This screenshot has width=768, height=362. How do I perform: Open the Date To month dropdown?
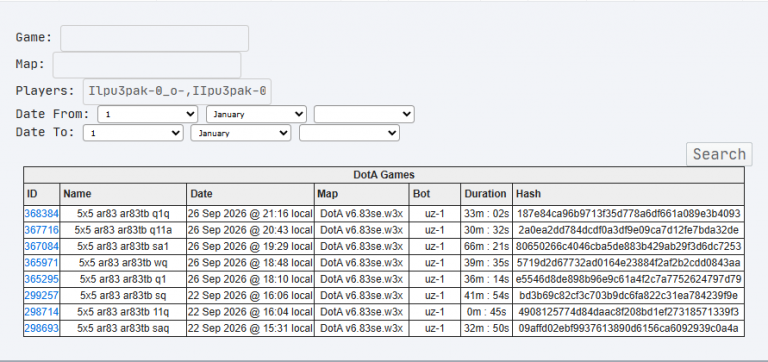pos(240,133)
